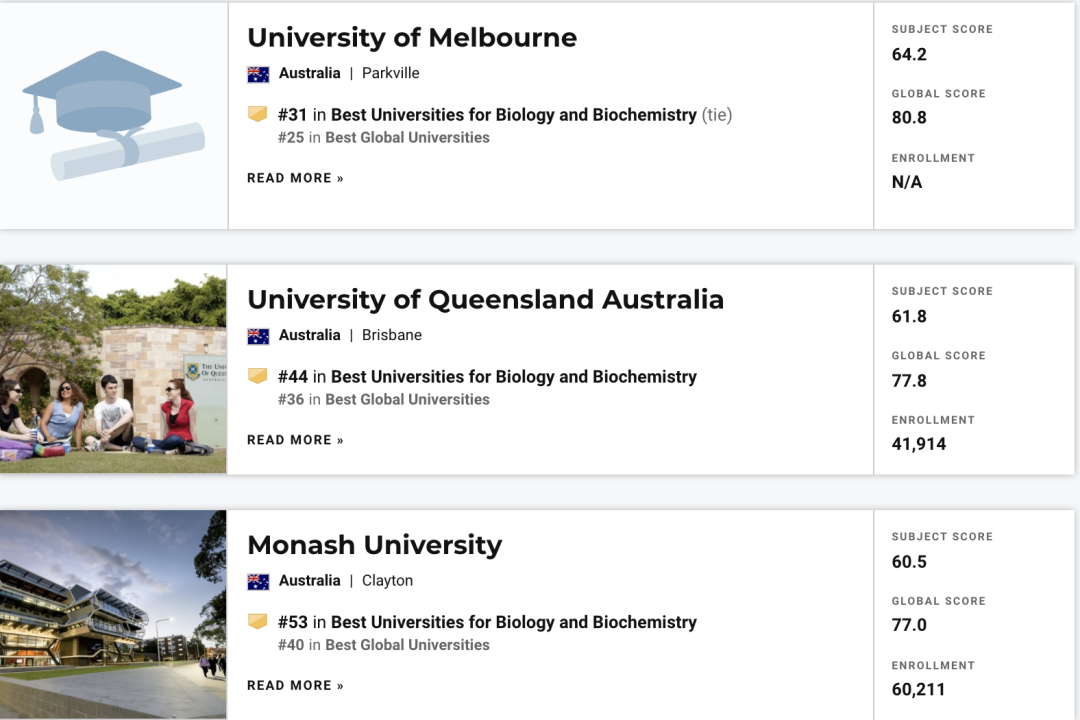This screenshot has height=720, width=1080.
Task: Click the Monash campus building photo
Action: click(113, 615)
